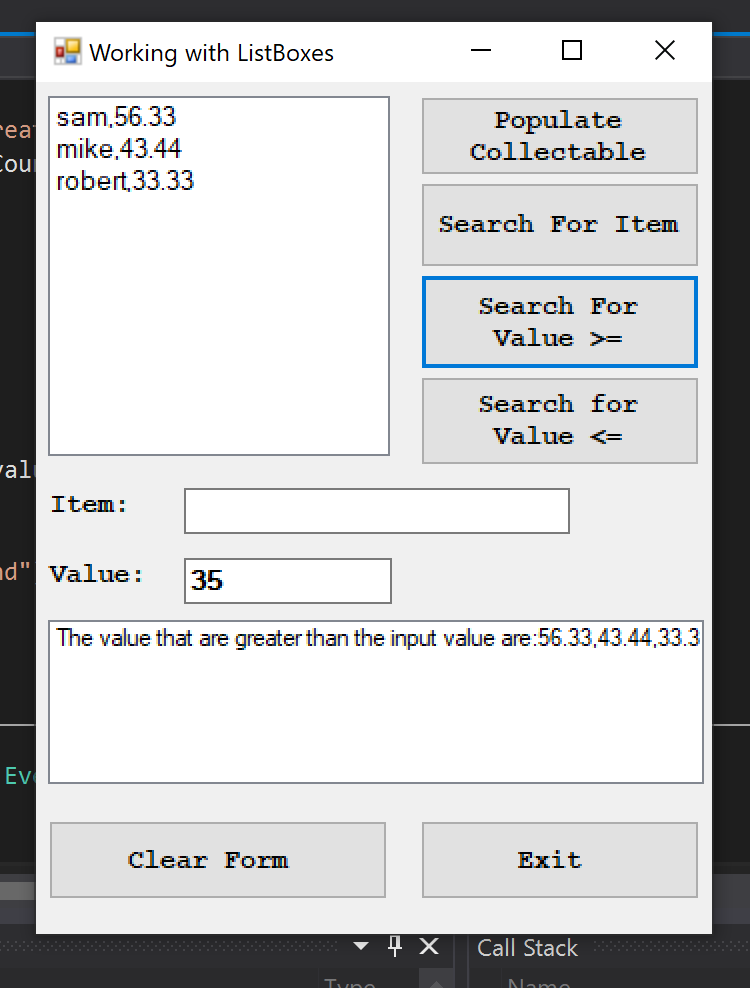This screenshot has height=988, width=750.
Task: Click the Value box showing 35
Action: pyautogui.click(x=287, y=580)
